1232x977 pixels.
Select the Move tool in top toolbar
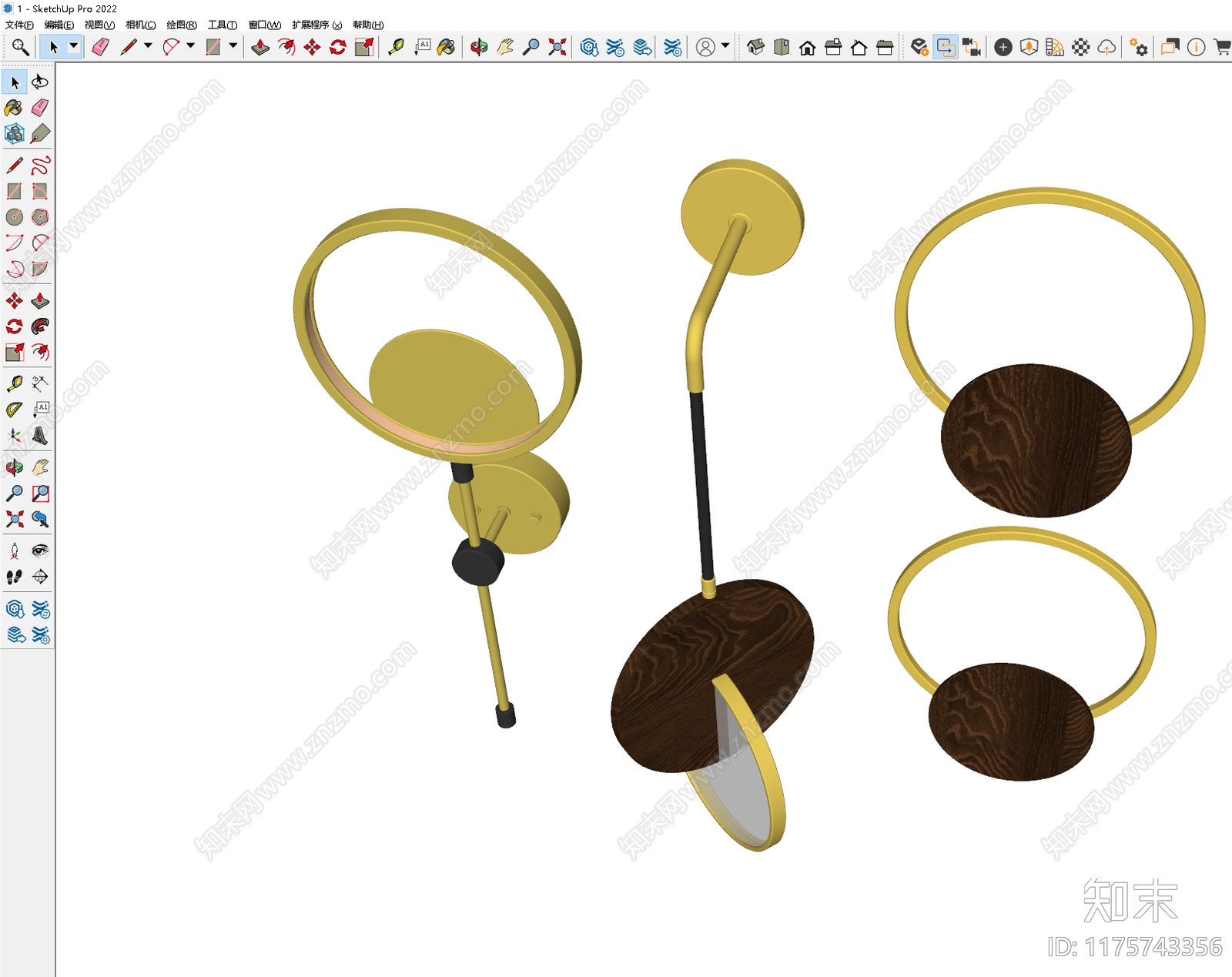pos(312,48)
